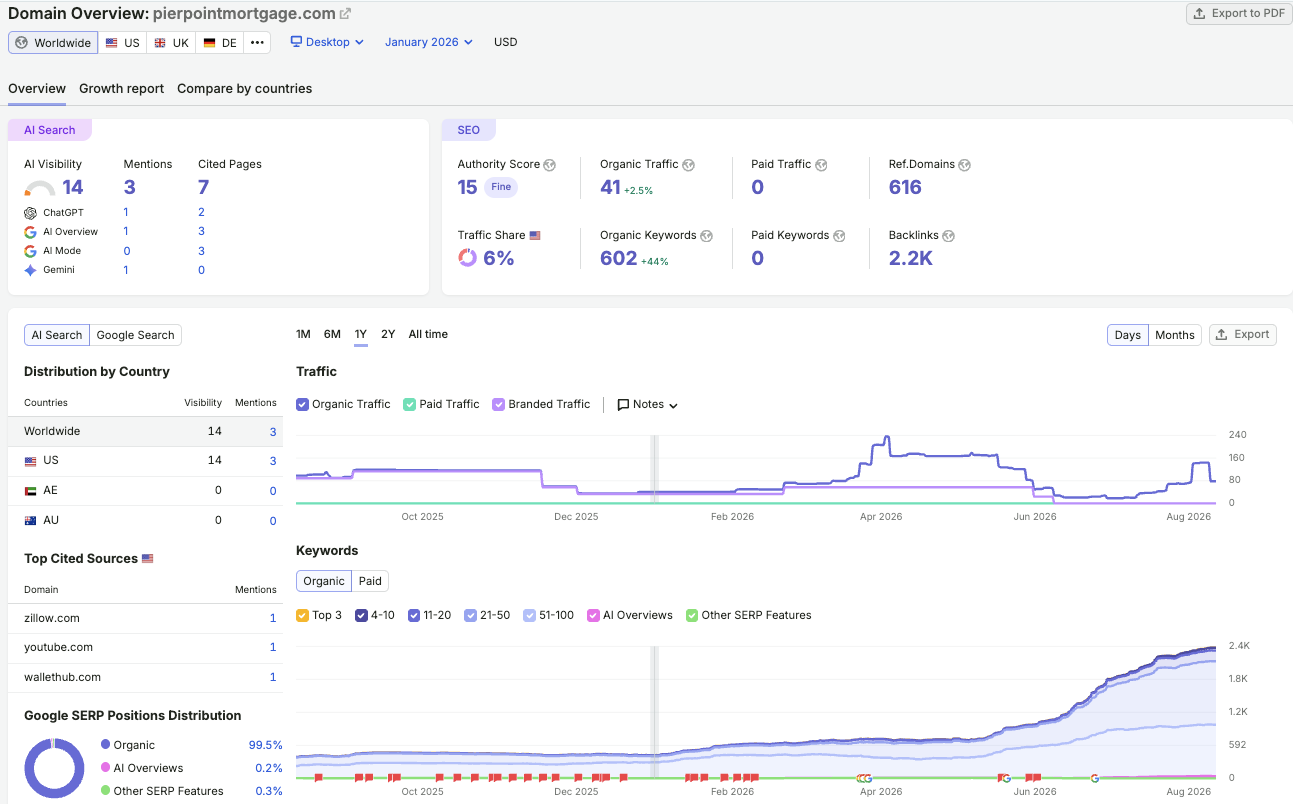This screenshot has width=1293, height=804.
Task: Click the info icon beside Organic Keywords
Action: (x=706, y=236)
